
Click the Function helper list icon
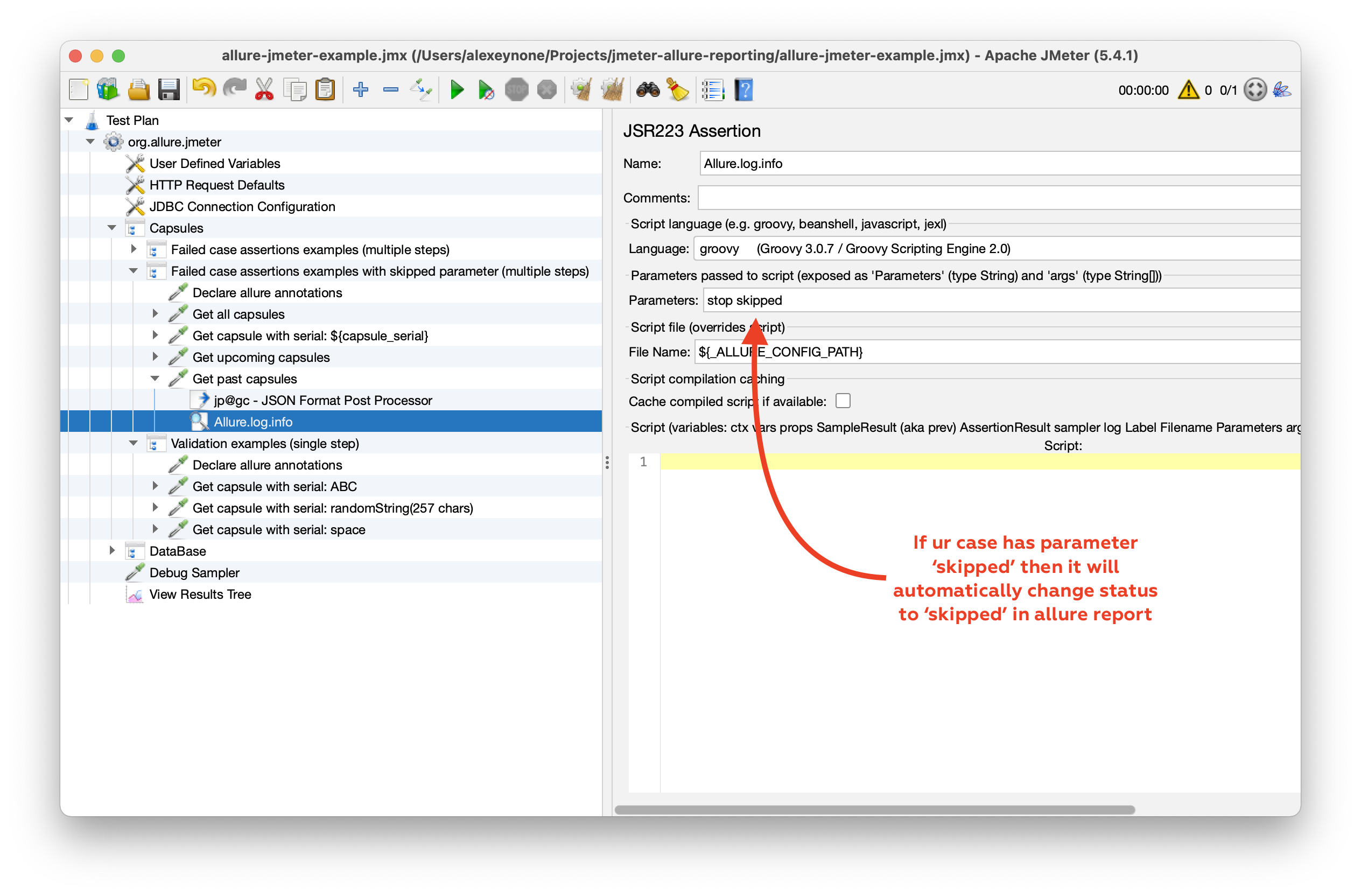coord(712,90)
